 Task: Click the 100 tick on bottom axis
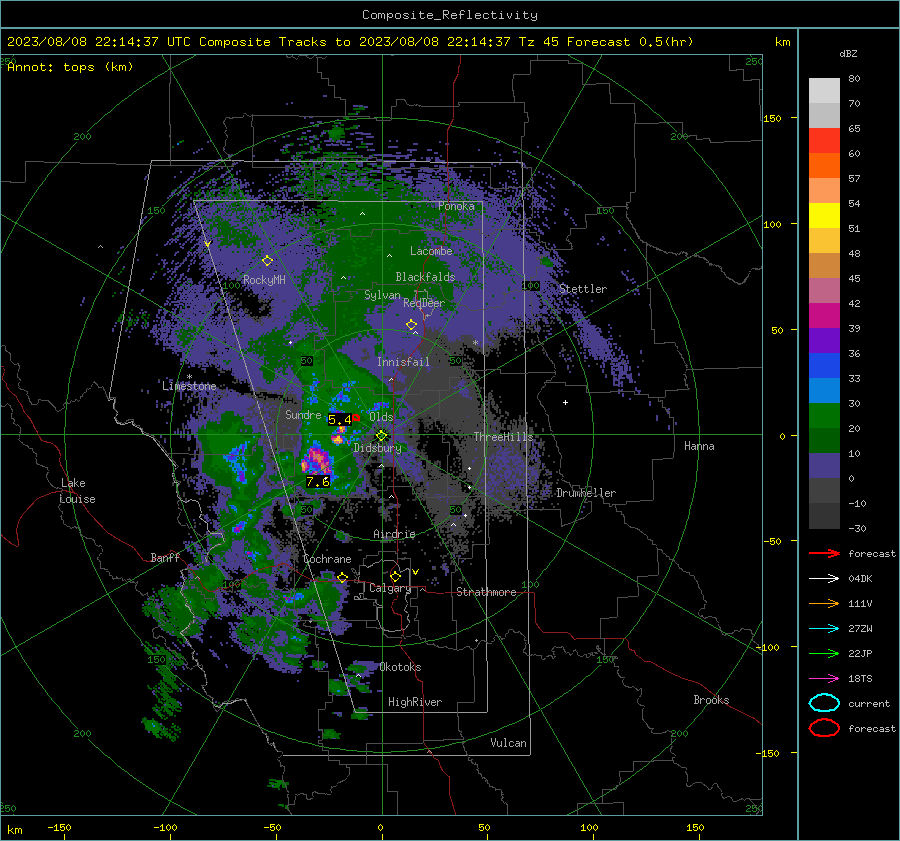[589, 827]
